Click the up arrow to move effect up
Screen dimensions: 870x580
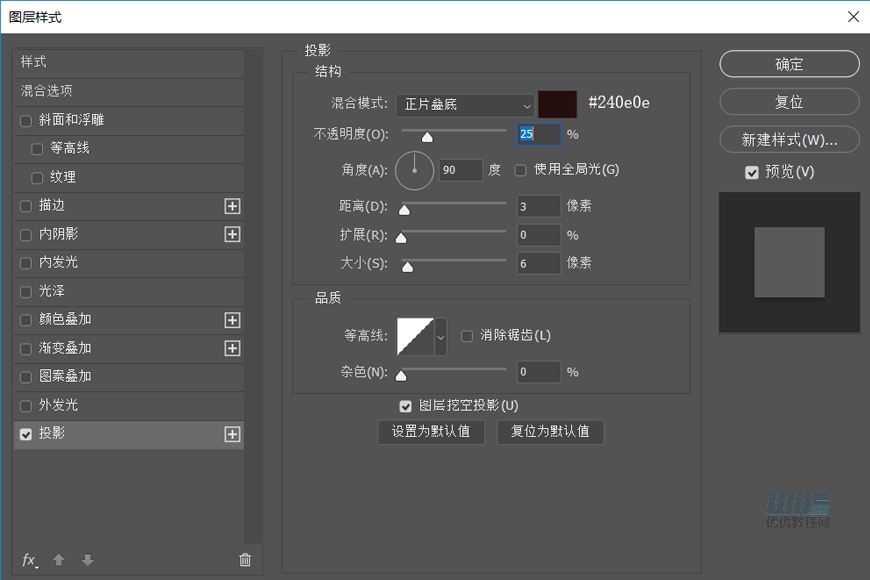coord(57,560)
